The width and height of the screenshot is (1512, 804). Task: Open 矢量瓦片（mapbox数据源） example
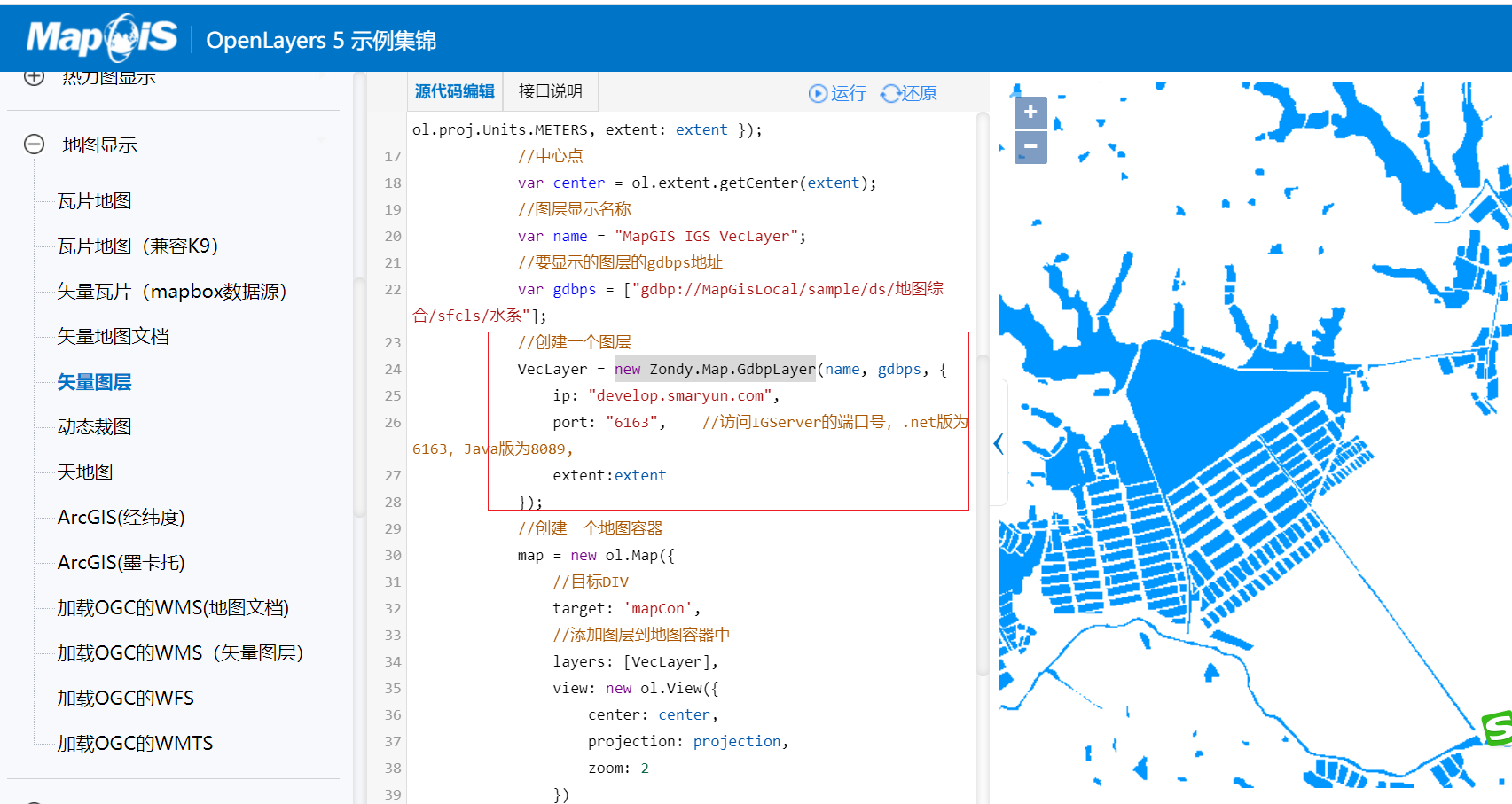pyautogui.click(x=172, y=292)
